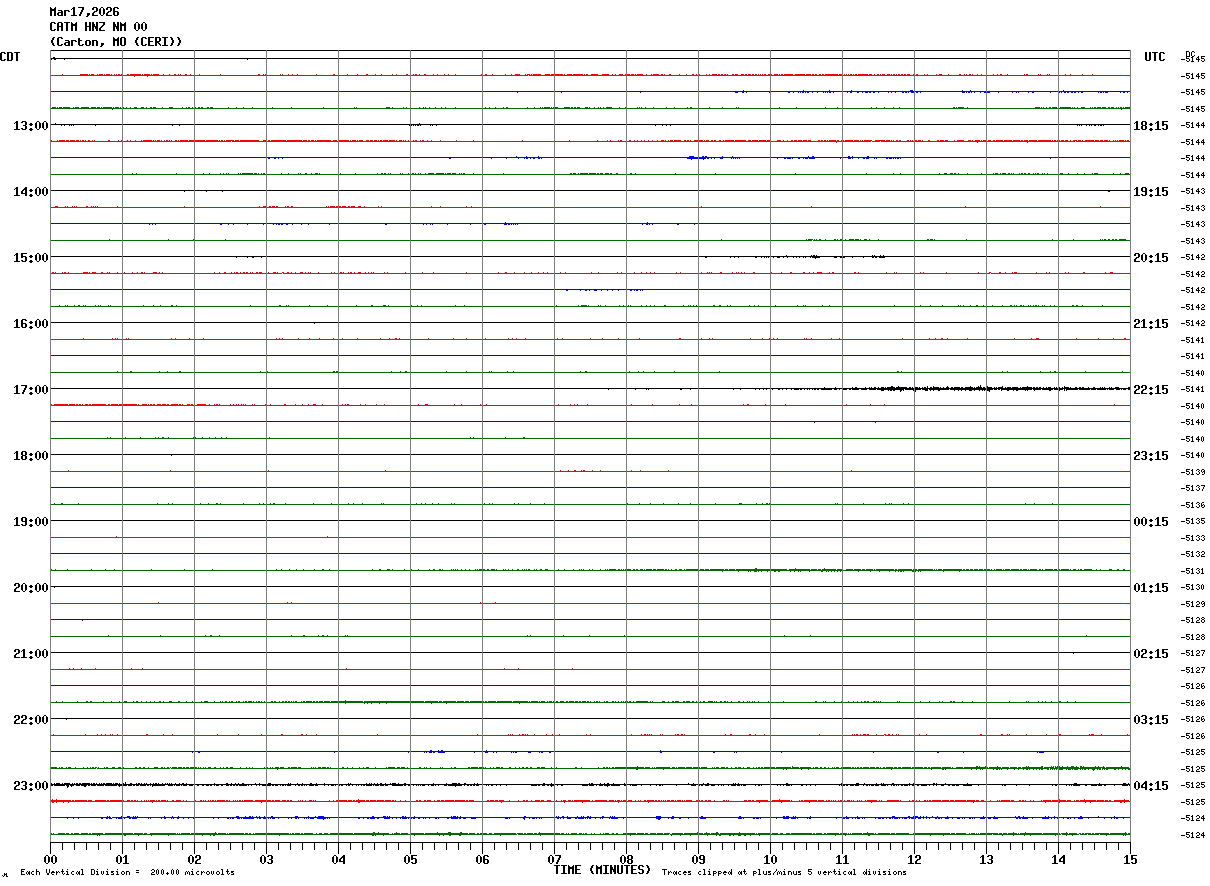Click minute tick label '07' on the axis
The height and width of the screenshot is (886, 1210).
pyautogui.click(x=554, y=859)
